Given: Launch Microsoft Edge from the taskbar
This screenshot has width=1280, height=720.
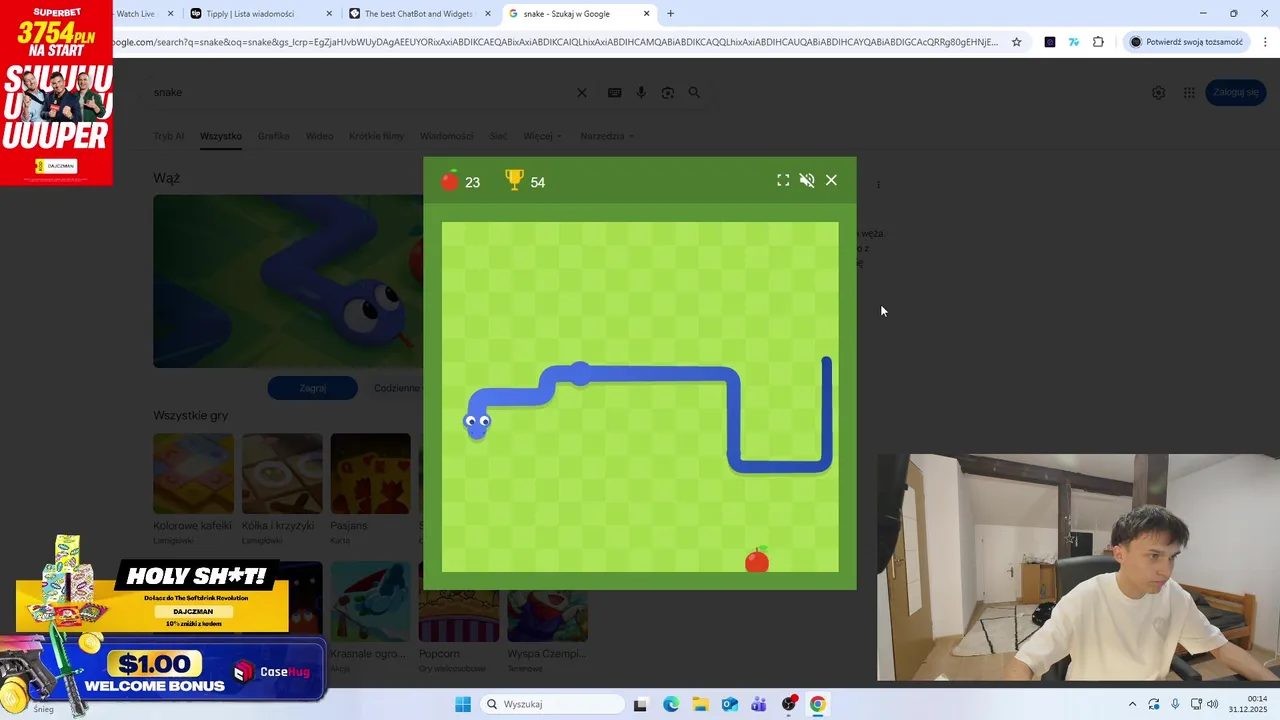Looking at the screenshot, I should click(x=671, y=704).
